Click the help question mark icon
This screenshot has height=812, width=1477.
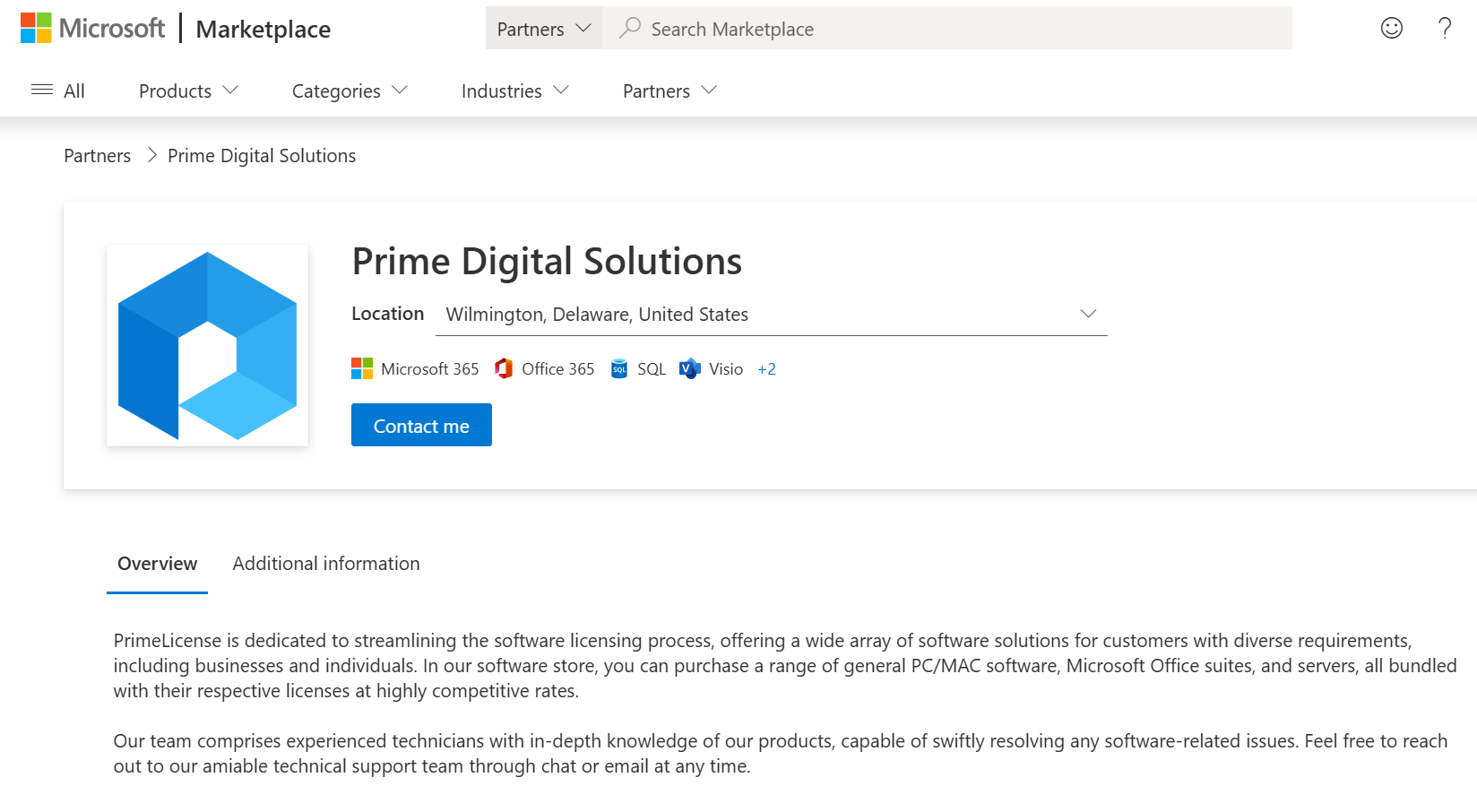[x=1444, y=28]
